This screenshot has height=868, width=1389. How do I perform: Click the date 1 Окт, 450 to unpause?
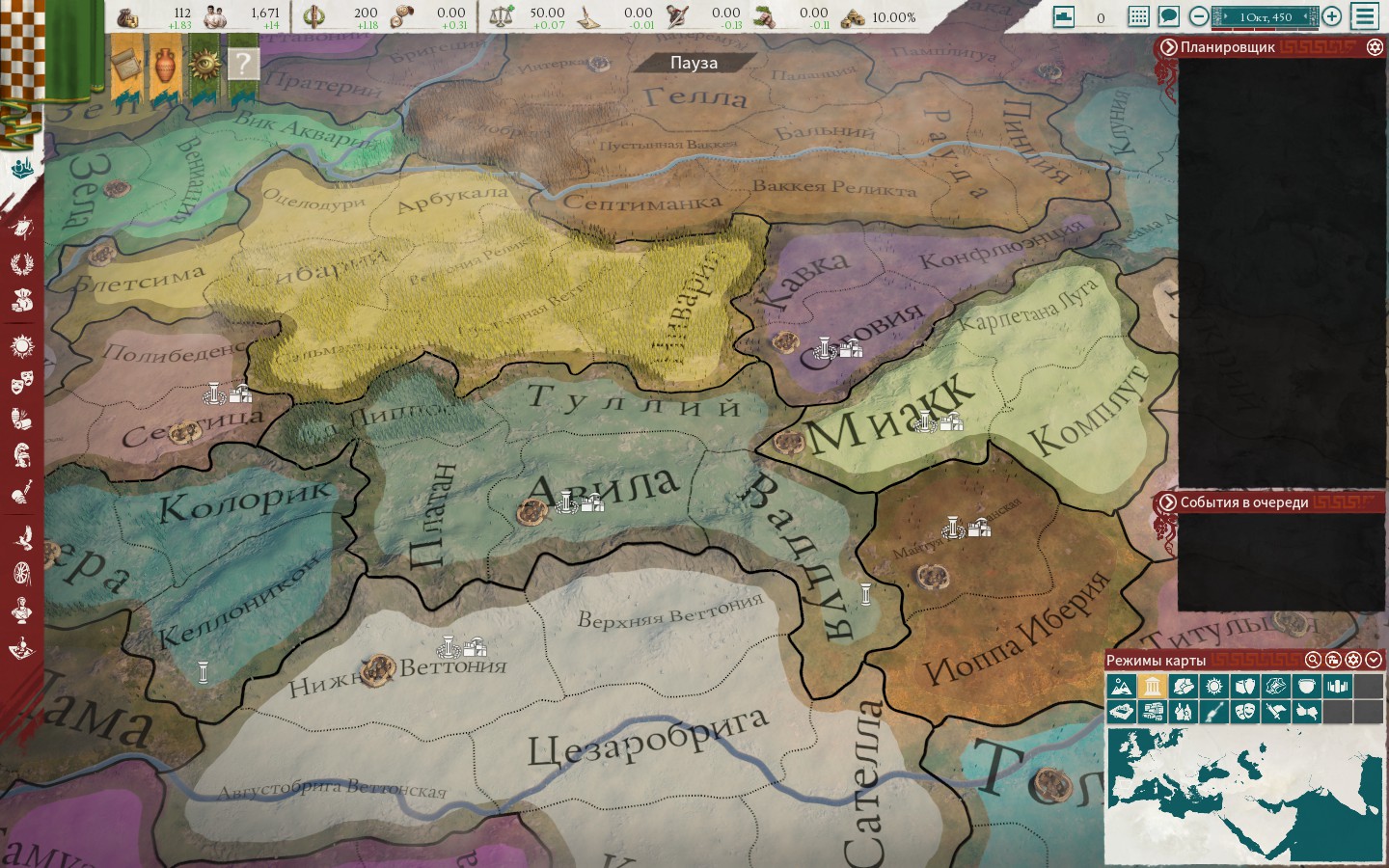(x=1265, y=16)
